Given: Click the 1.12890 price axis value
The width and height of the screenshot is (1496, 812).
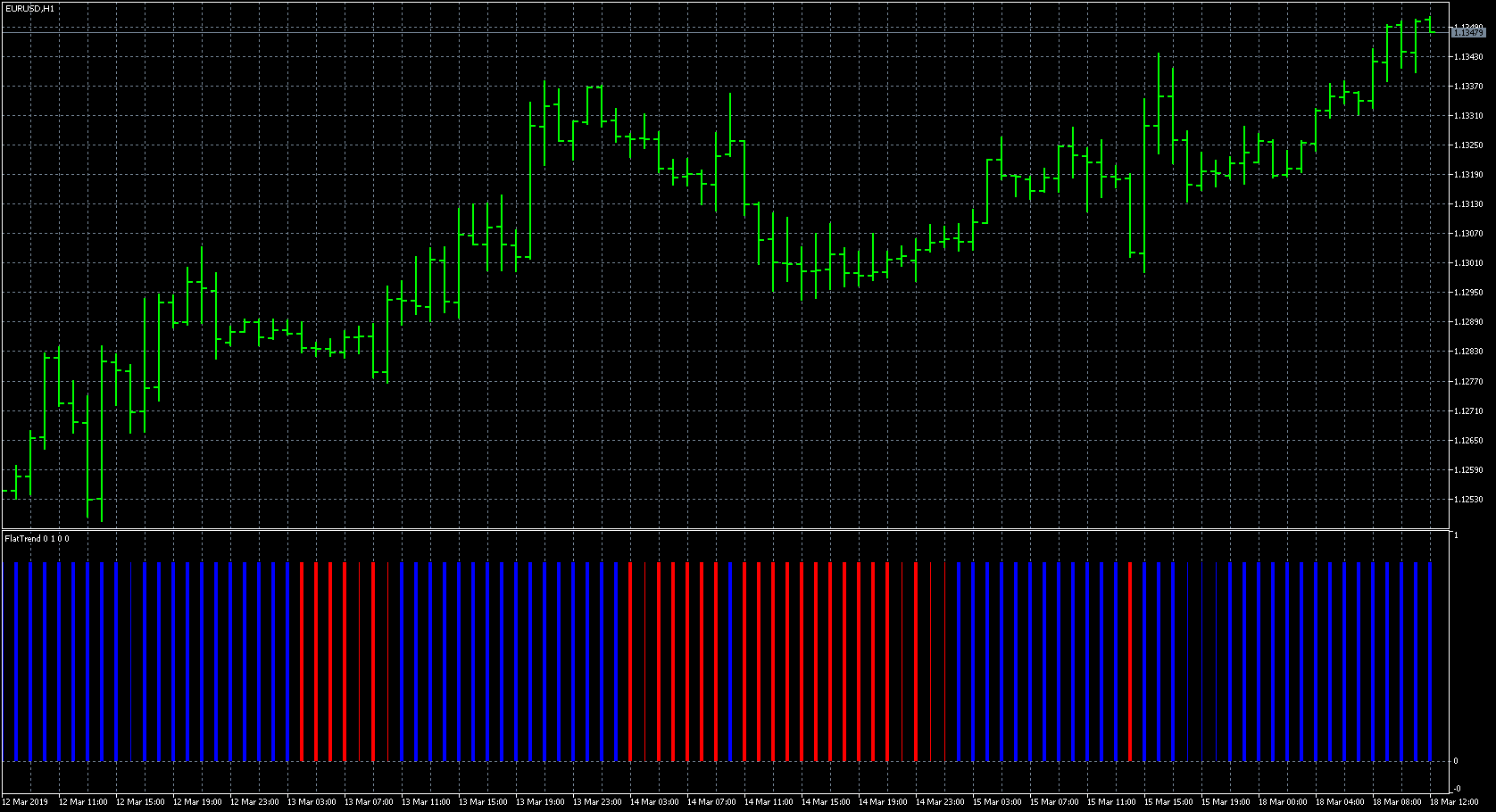Looking at the screenshot, I should 1468,322.
